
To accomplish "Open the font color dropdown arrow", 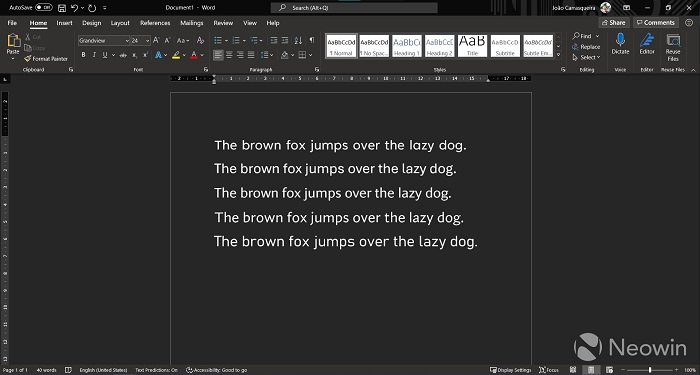I will [x=202, y=55].
